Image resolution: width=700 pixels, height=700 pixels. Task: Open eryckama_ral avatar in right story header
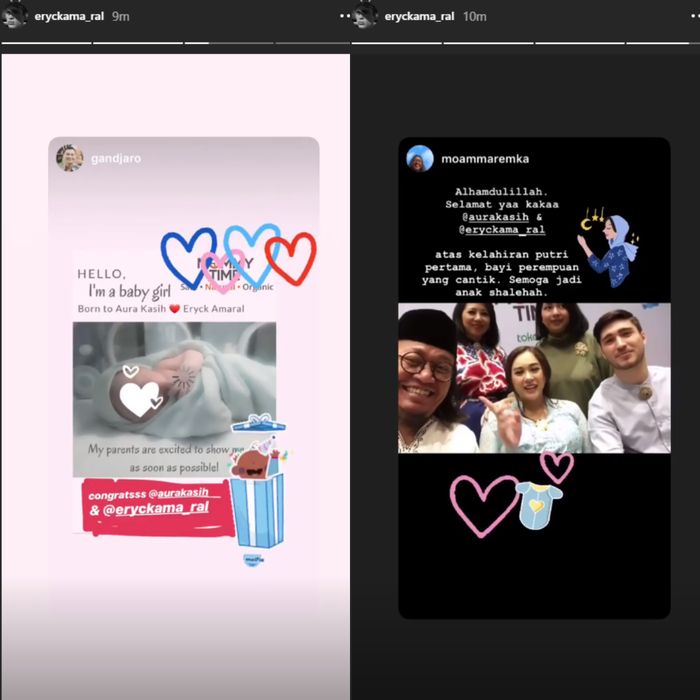(x=365, y=16)
